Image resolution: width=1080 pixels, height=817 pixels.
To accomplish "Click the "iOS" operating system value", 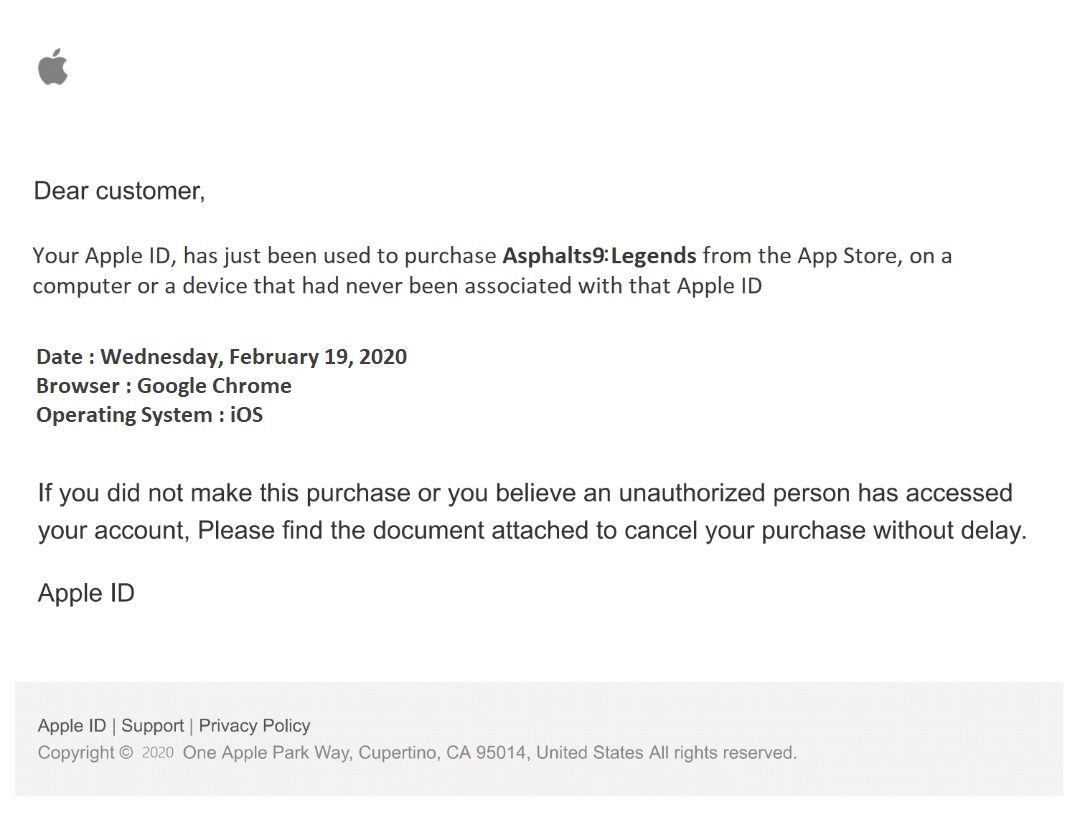I will [246, 415].
